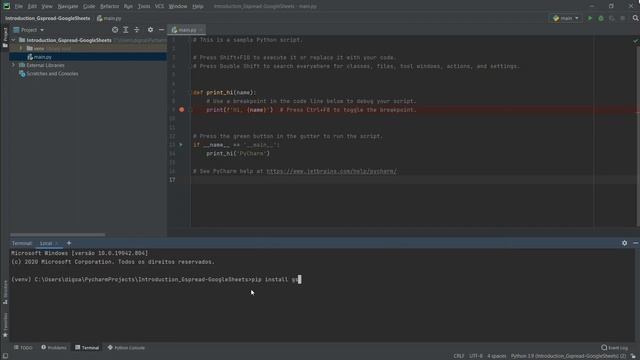
Task: Open Search Everywhere magnifier icon
Action: (636, 18)
